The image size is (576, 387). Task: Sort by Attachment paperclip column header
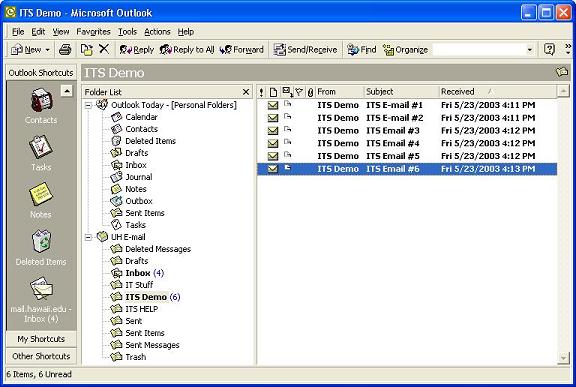(310, 92)
